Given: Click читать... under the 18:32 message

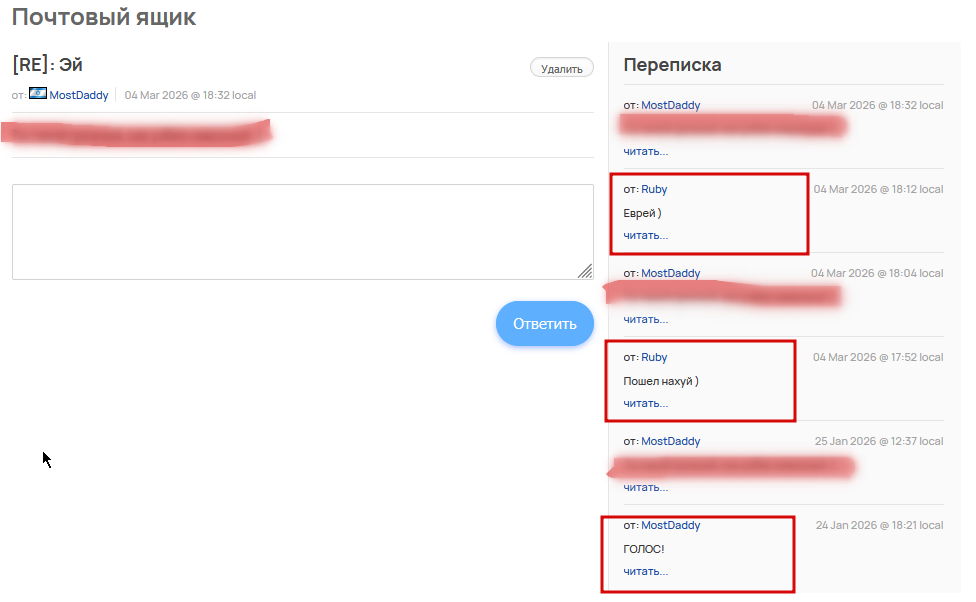Looking at the screenshot, I should coord(645,151).
